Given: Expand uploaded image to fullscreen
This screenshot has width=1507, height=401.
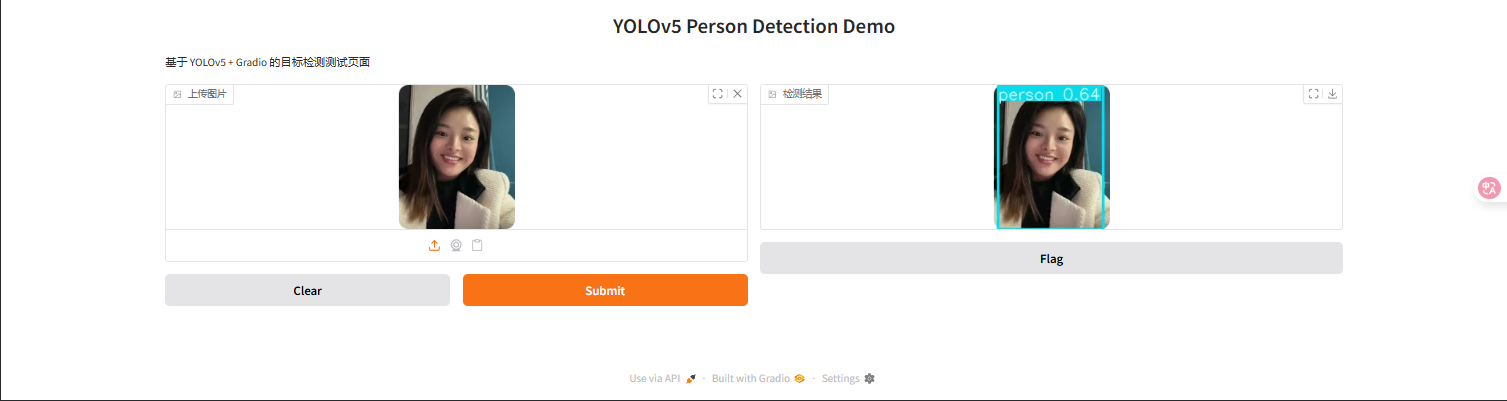Looking at the screenshot, I should tap(717, 94).
